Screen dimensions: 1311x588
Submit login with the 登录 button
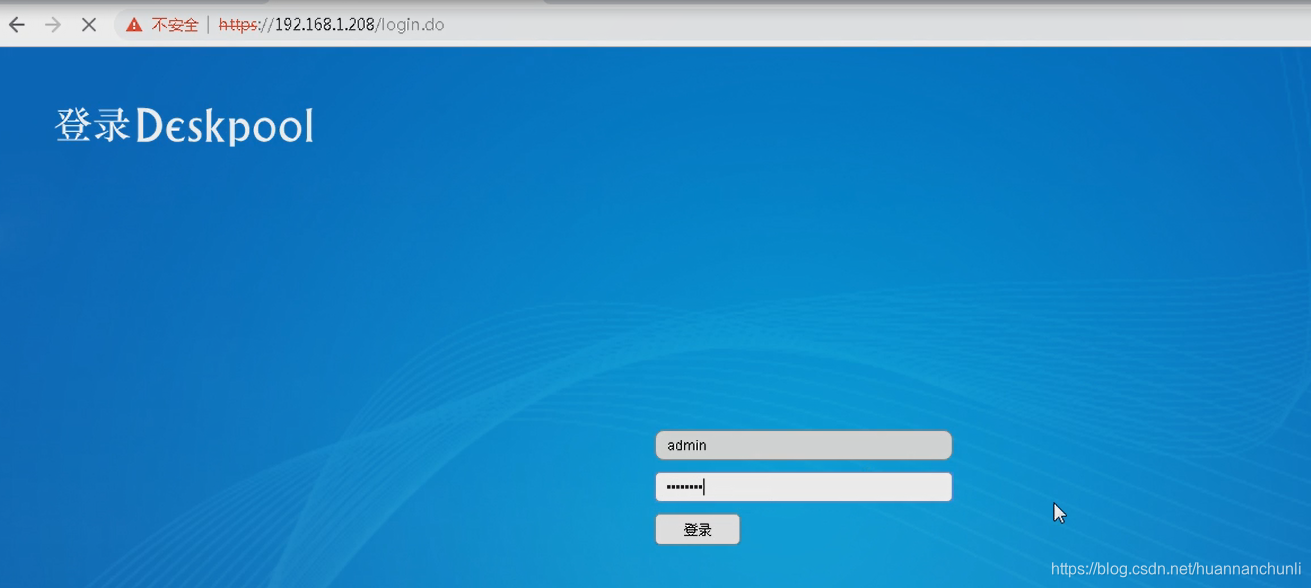(x=697, y=529)
